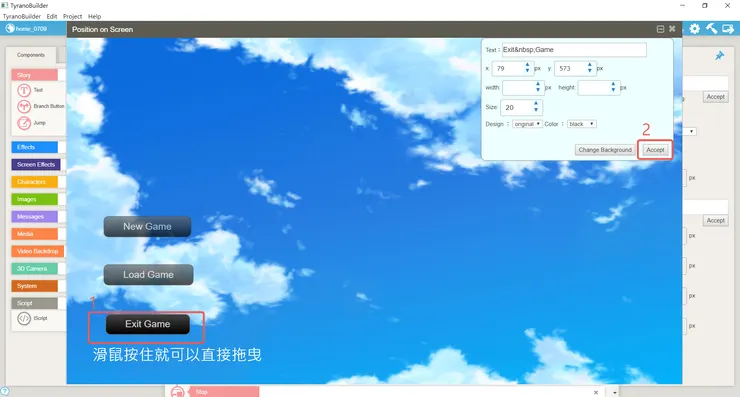Screen dimensions: 740x397
Task: Click the TyranoBuilder title bar app icon
Action: pos(5,5)
